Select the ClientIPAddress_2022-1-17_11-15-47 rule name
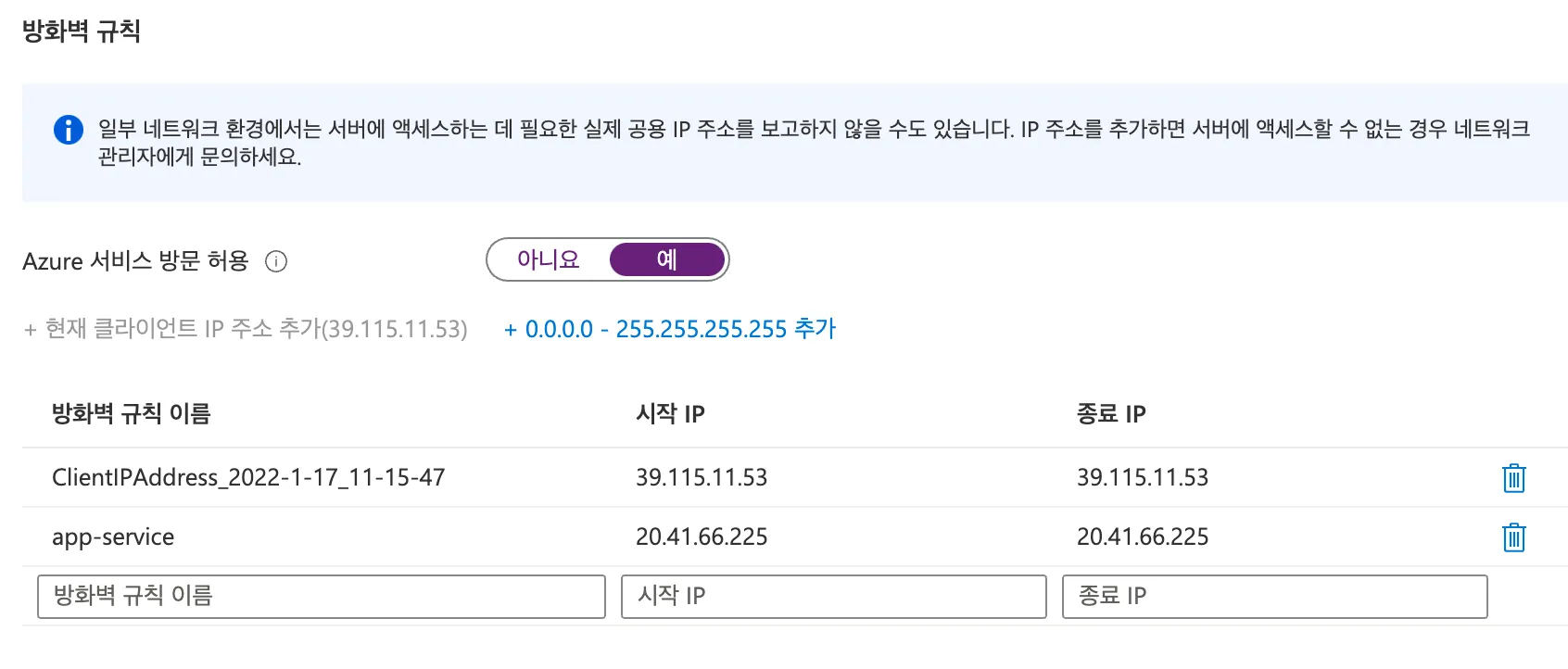Viewport: 1568px width, 669px height. [248, 478]
